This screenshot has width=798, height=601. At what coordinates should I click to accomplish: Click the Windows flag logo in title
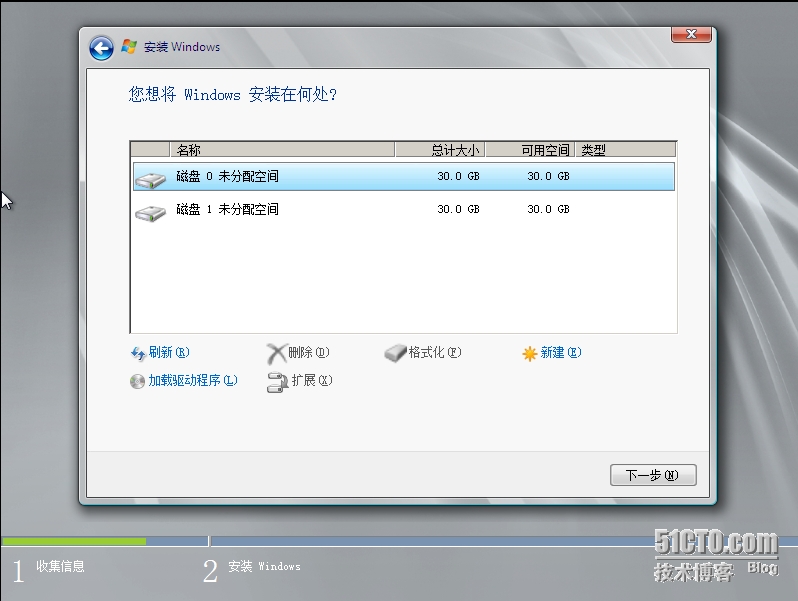point(129,46)
